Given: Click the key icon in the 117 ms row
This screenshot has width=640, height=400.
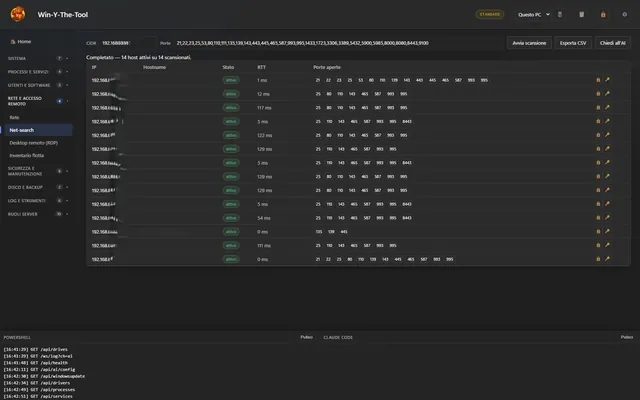Looking at the screenshot, I should (x=607, y=108).
